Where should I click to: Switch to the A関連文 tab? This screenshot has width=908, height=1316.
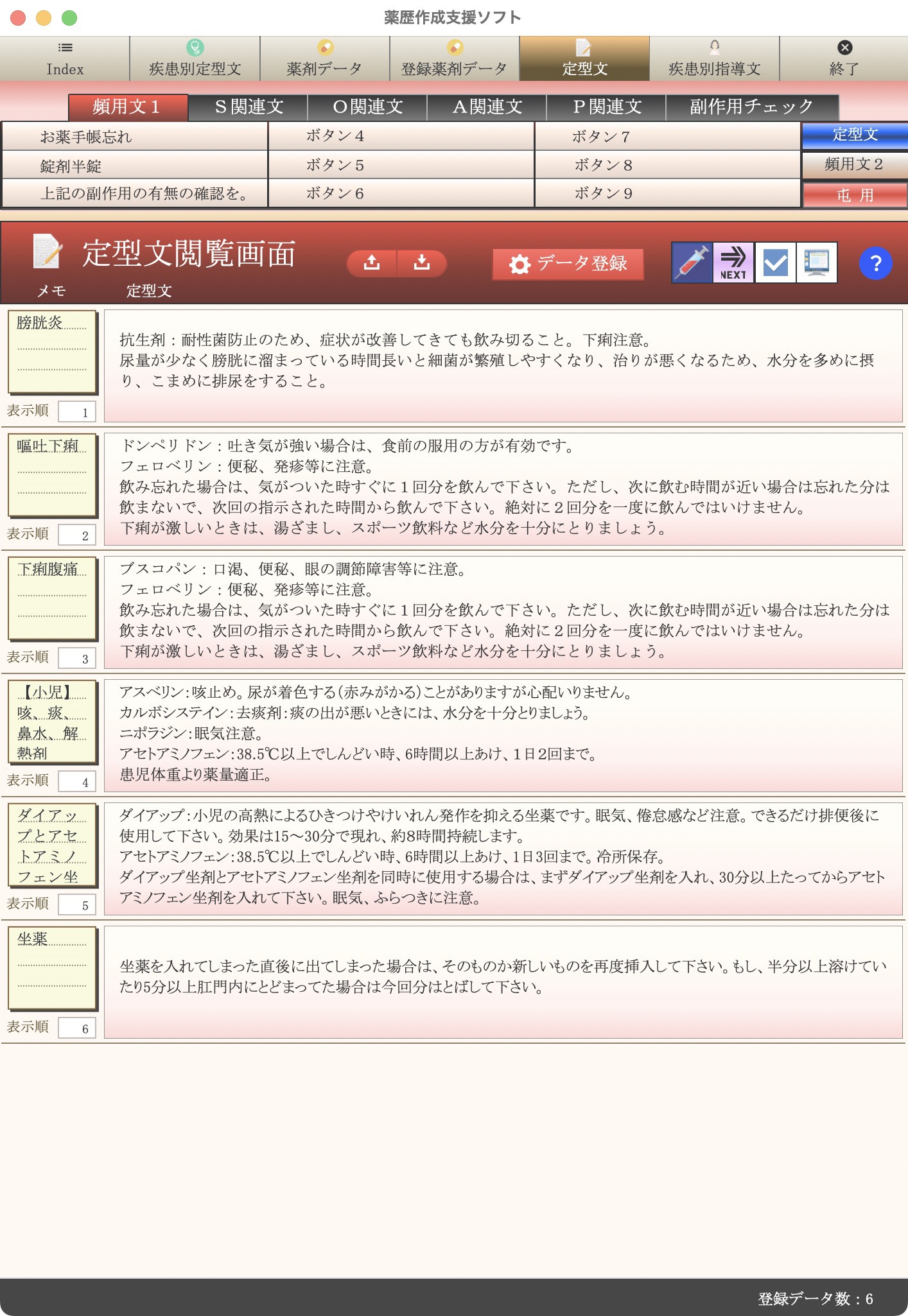[x=487, y=107]
